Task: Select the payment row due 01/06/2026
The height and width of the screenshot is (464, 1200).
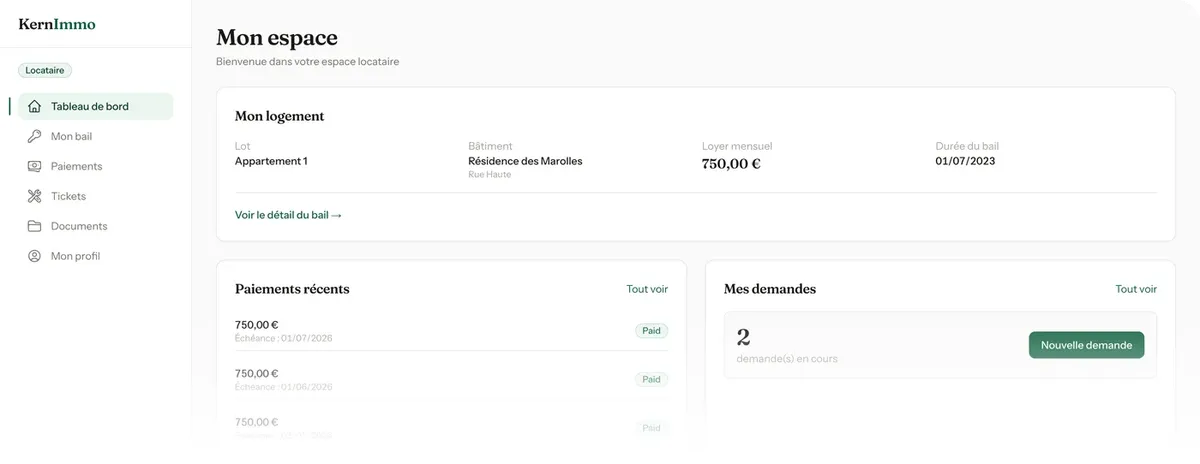Action: click(451, 380)
